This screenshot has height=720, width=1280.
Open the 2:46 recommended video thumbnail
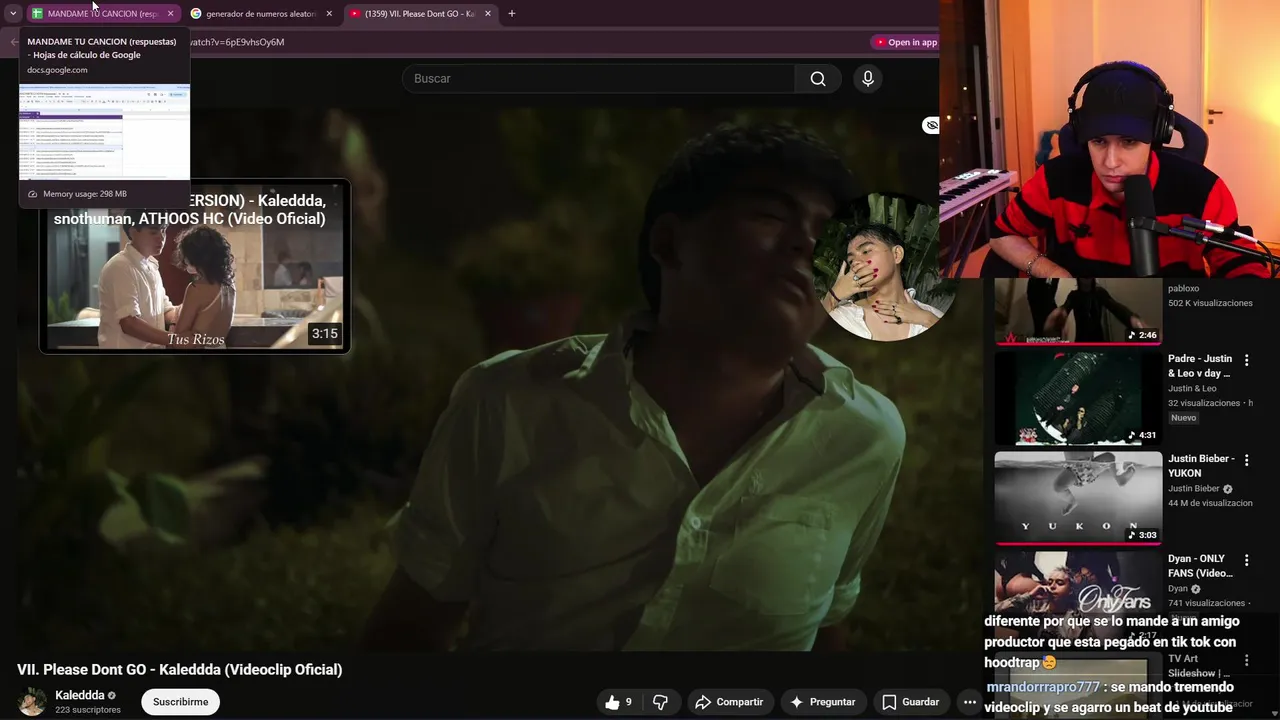(x=1078, y=311)
